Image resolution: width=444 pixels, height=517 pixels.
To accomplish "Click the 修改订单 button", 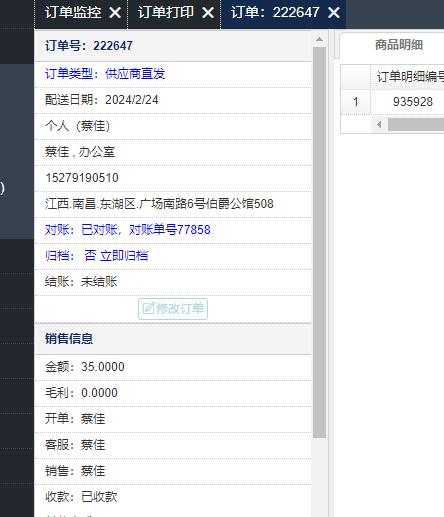I will coord(173,309).
